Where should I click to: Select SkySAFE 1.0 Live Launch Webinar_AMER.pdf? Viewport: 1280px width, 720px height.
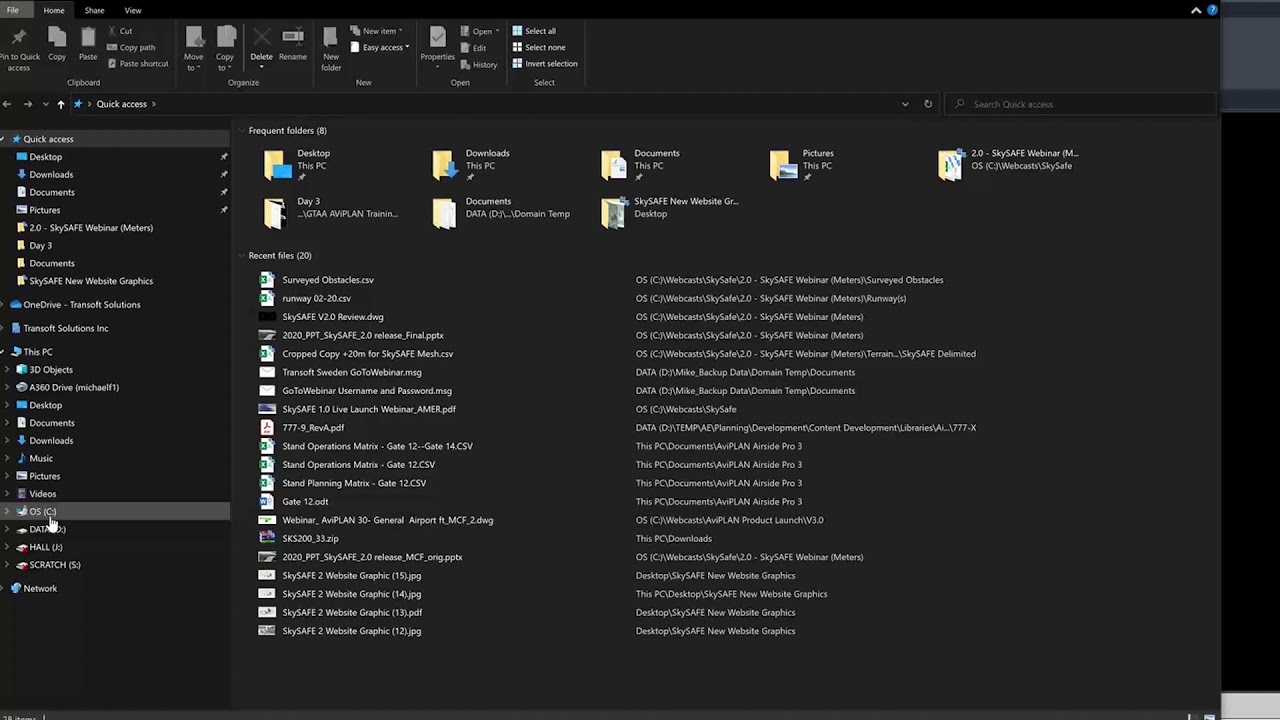(x=369, y=409)
